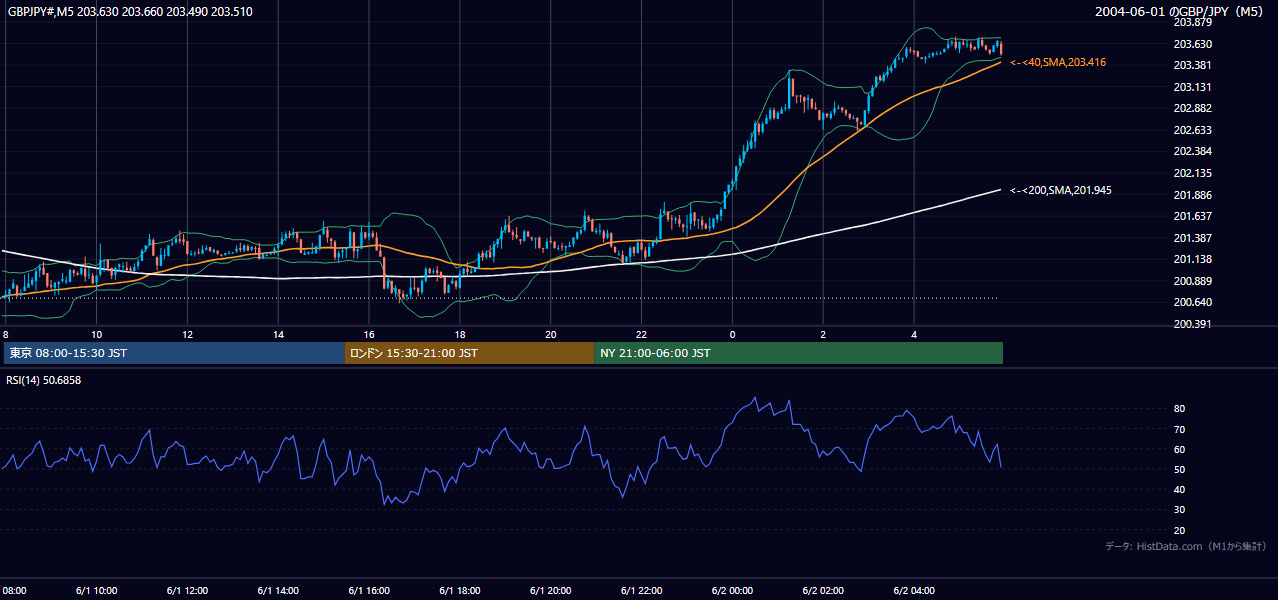Screen dimensions: 1278x600
Task: Click RSI scale level 80
Action: click(x=1180, y=409)
